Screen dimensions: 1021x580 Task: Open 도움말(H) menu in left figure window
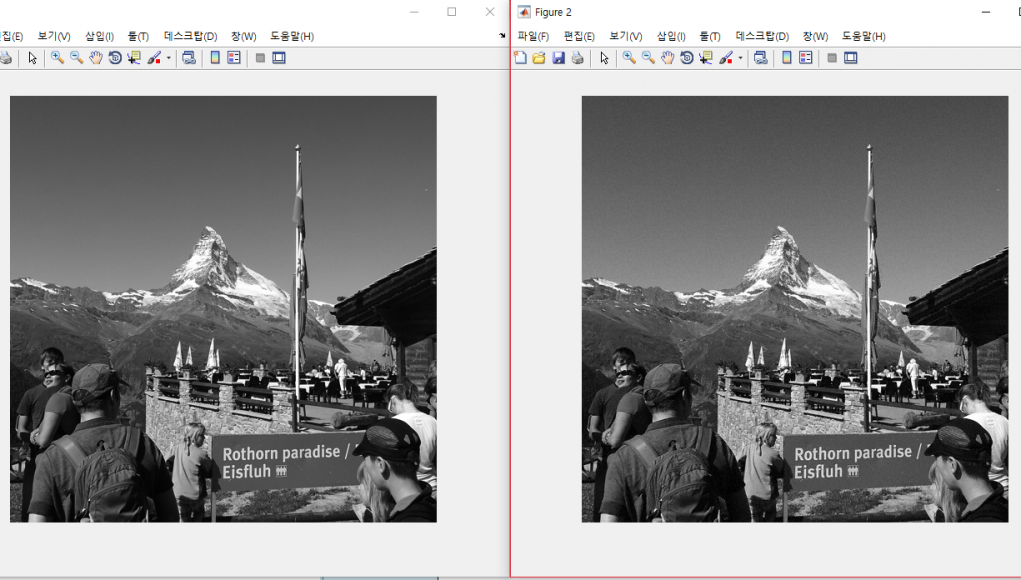pos(292,36)
